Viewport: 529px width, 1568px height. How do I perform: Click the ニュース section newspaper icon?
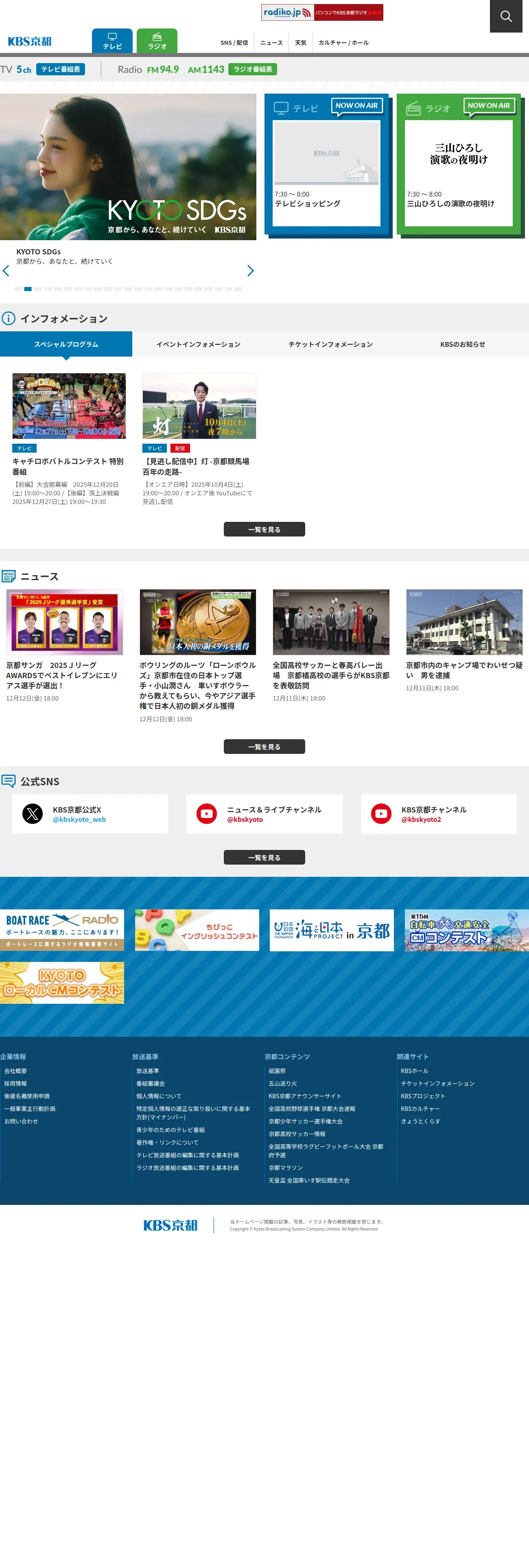9,576
